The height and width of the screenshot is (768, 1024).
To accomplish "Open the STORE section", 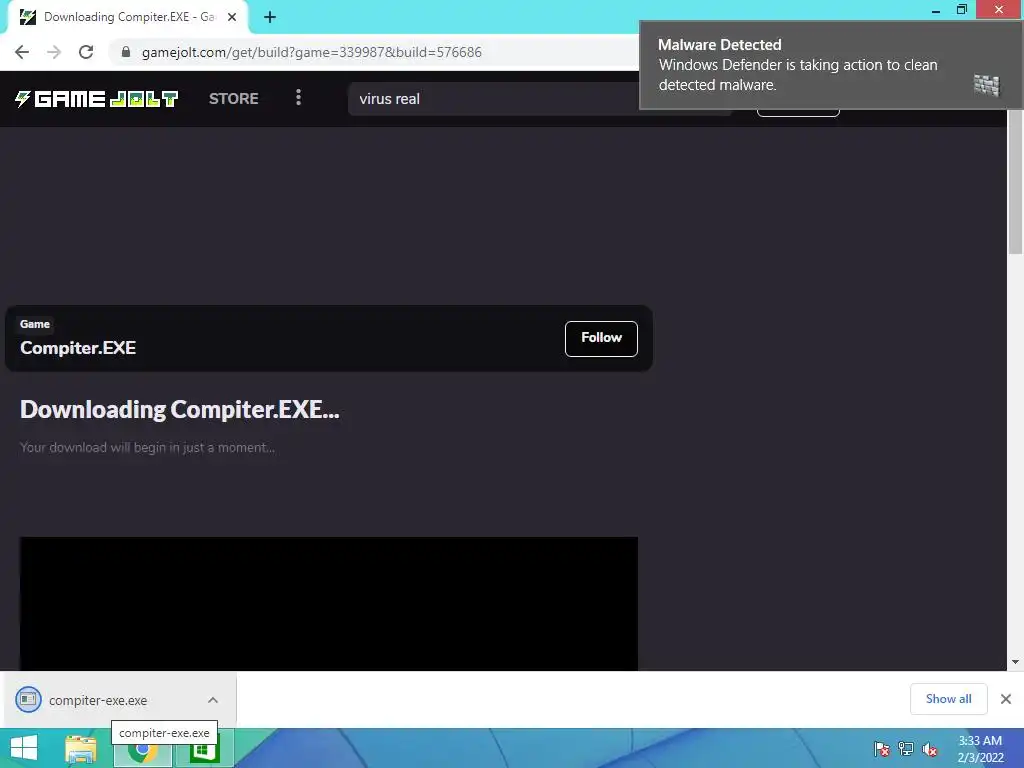I will (234, 99).
